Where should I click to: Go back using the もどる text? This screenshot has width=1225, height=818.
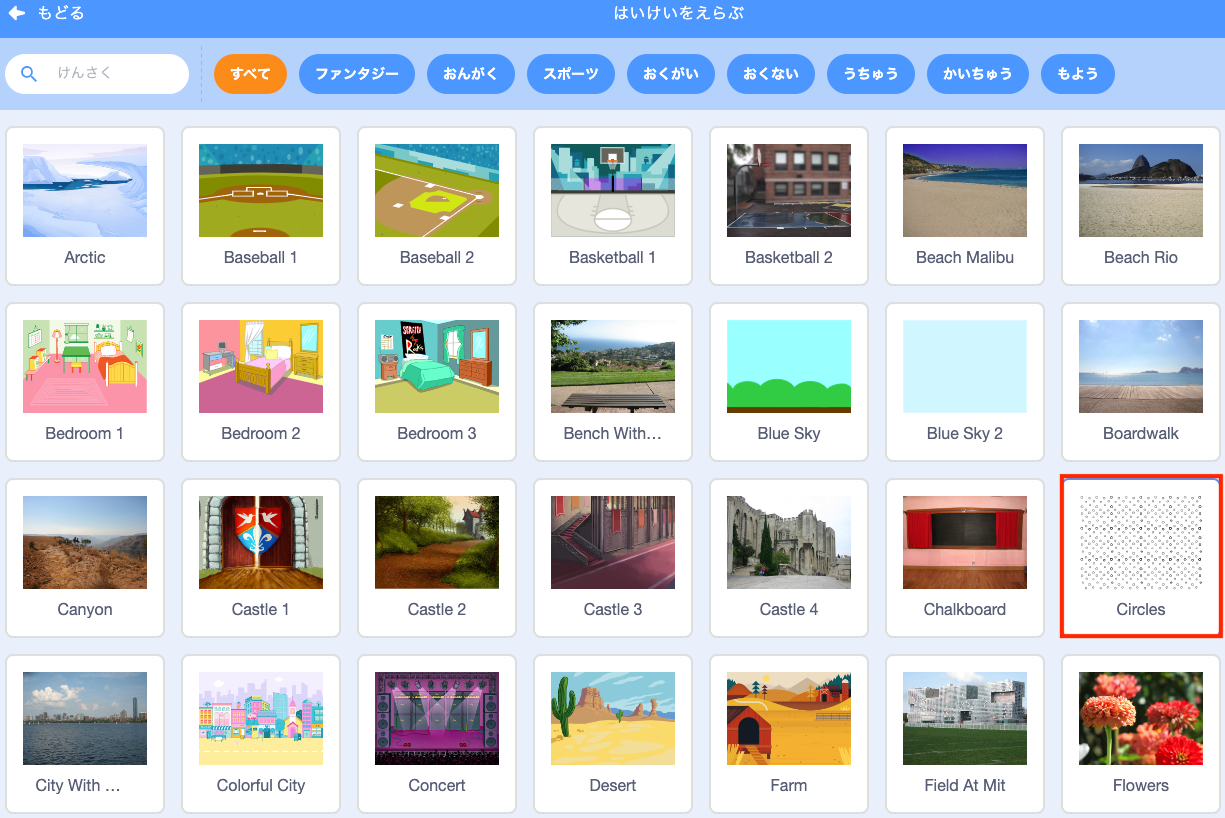61,14
